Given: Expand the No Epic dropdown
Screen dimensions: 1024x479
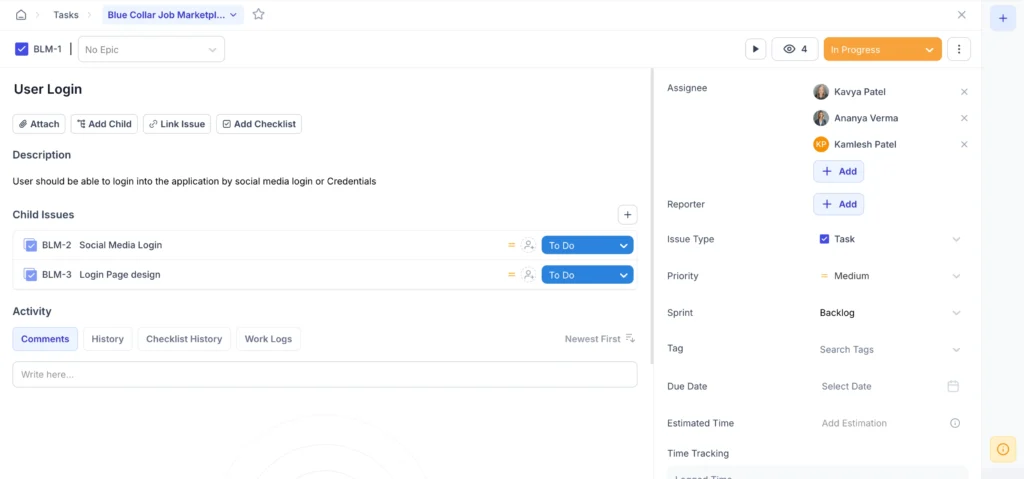Looking at the screenshot, I should pos(151,49).
